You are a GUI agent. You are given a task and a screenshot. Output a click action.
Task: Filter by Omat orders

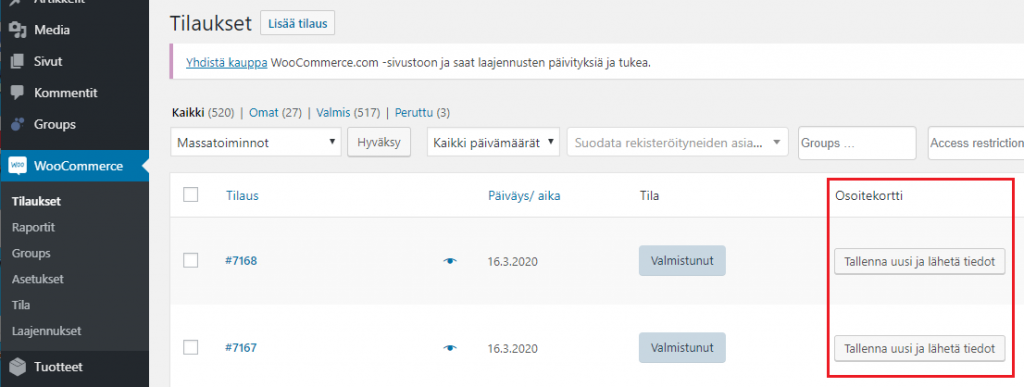263,113
